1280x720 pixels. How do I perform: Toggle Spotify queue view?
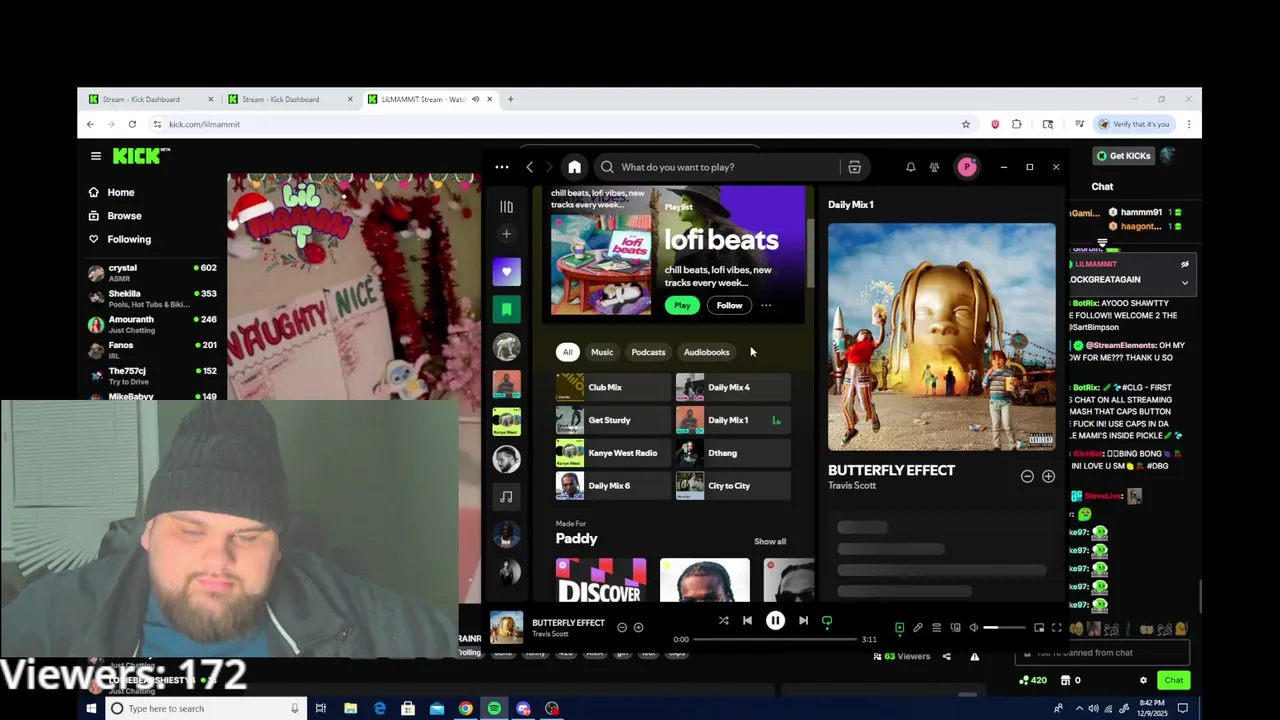tap(936, 628)
